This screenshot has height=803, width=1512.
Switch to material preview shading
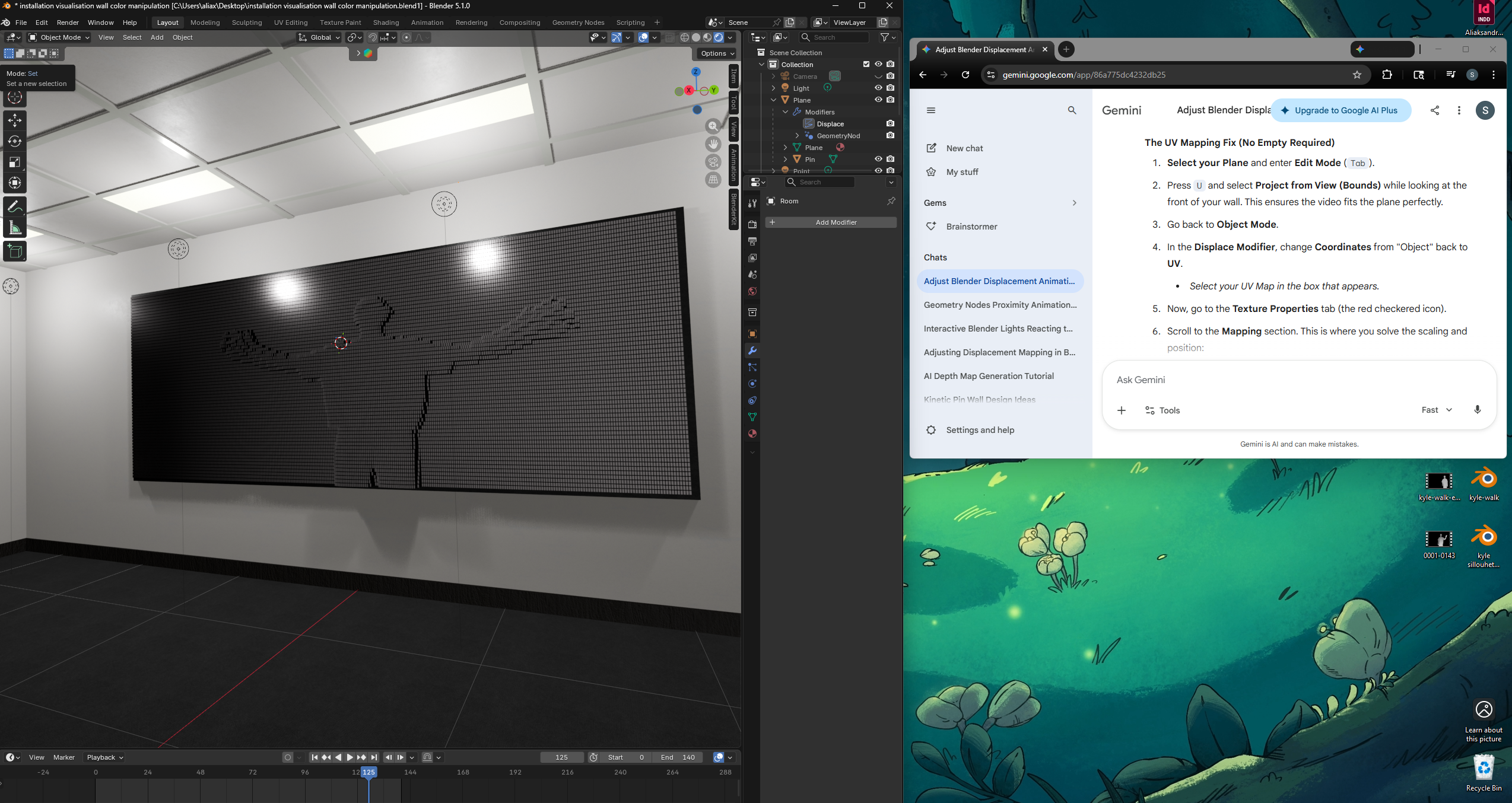click(x=707, y=37)
